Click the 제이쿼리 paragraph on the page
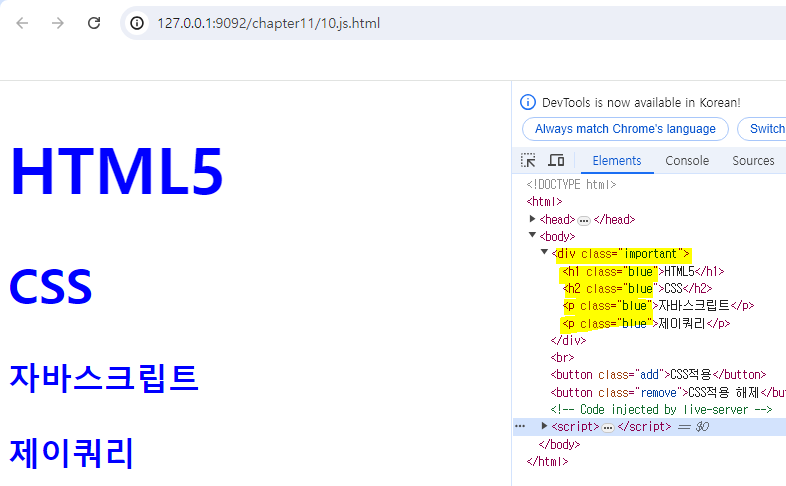 point(72,453)
